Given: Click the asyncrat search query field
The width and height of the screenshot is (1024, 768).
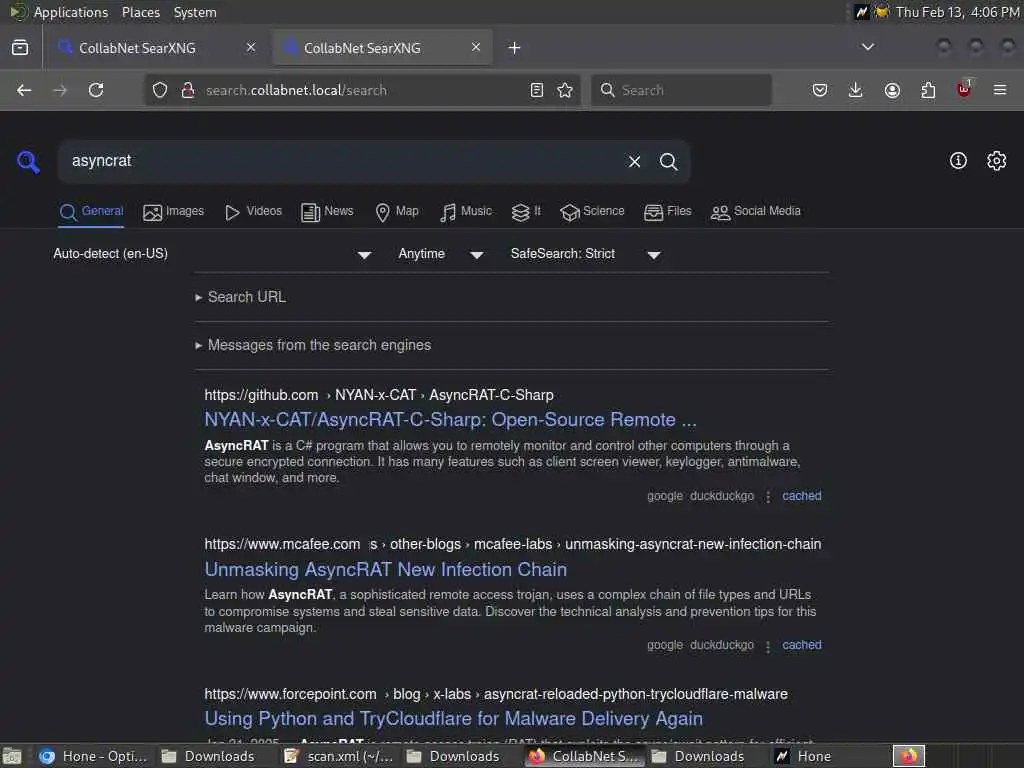Looking at the screenshot, I should tap(343, 161).
